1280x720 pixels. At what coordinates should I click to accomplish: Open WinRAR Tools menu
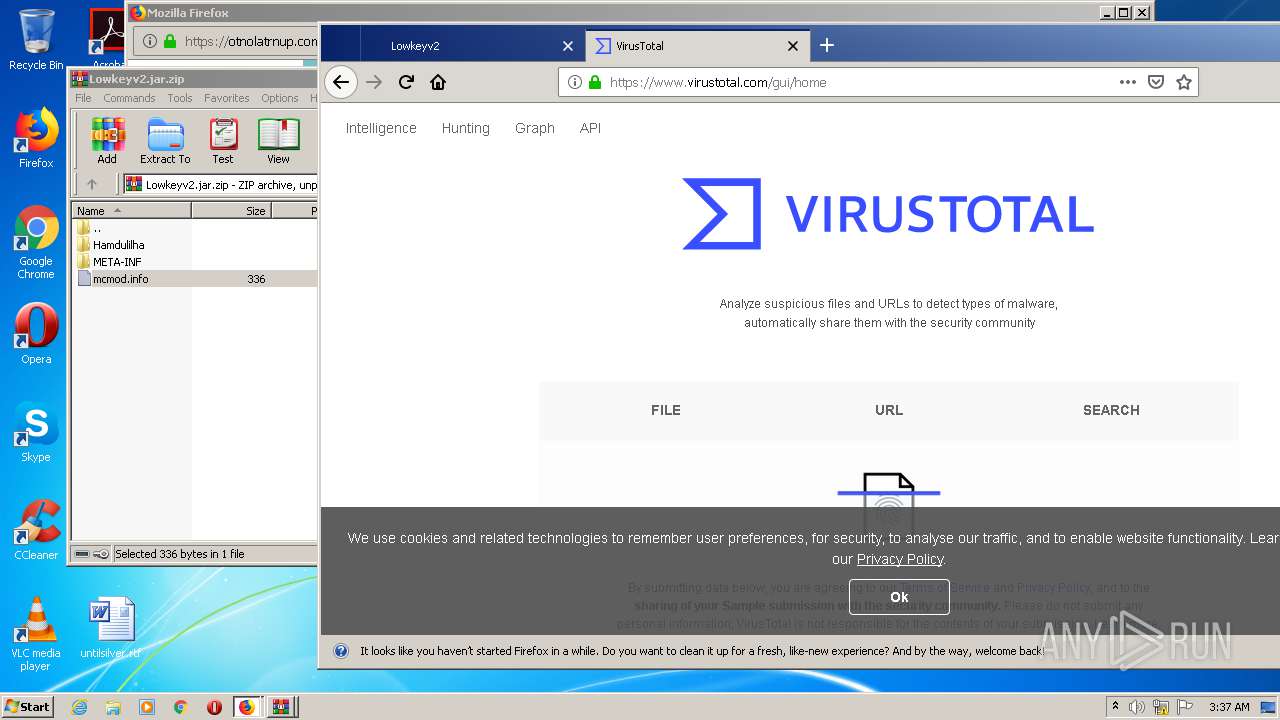[x=180, y=98]
